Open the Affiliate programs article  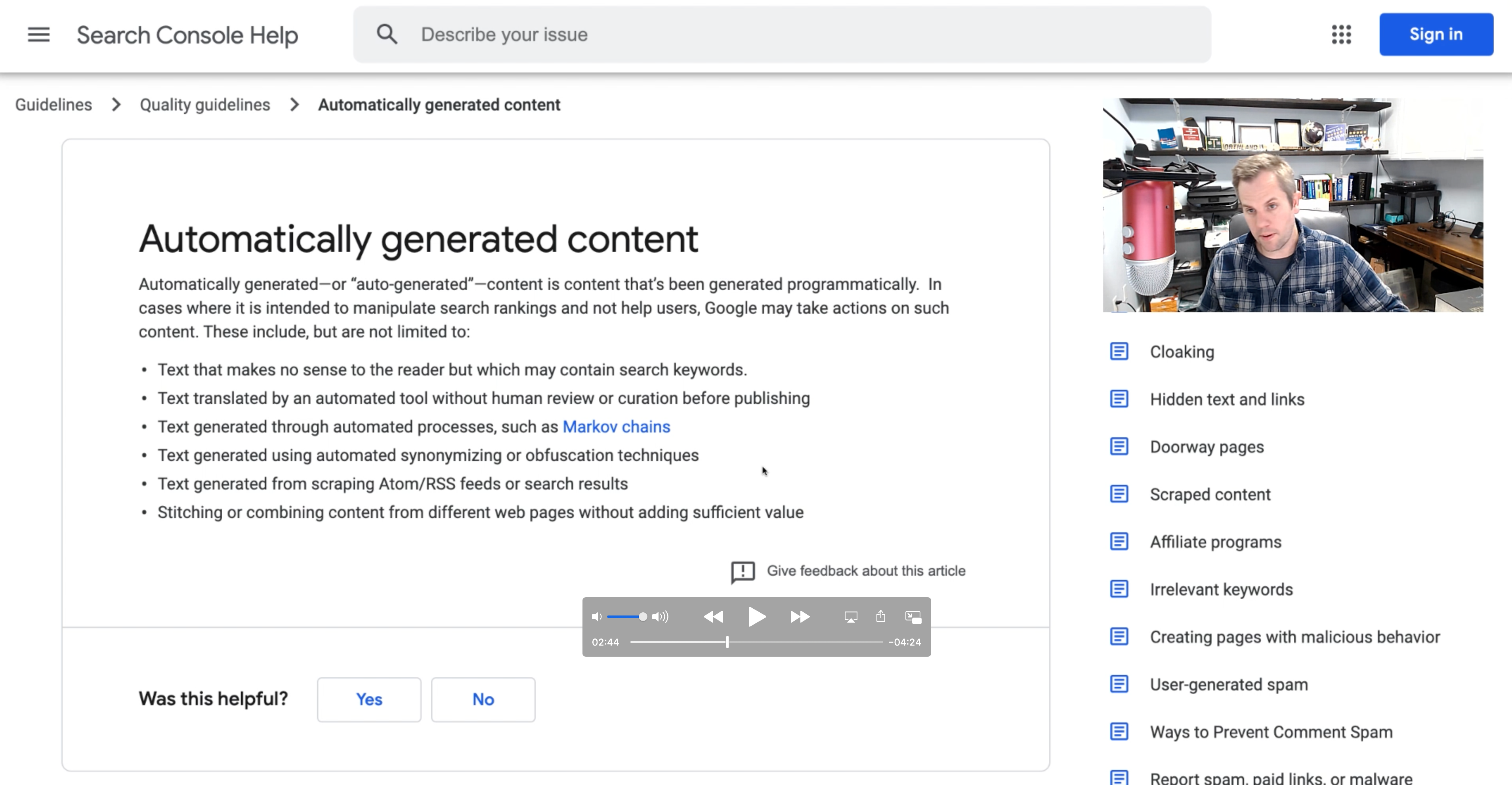tap(1216, 542)
